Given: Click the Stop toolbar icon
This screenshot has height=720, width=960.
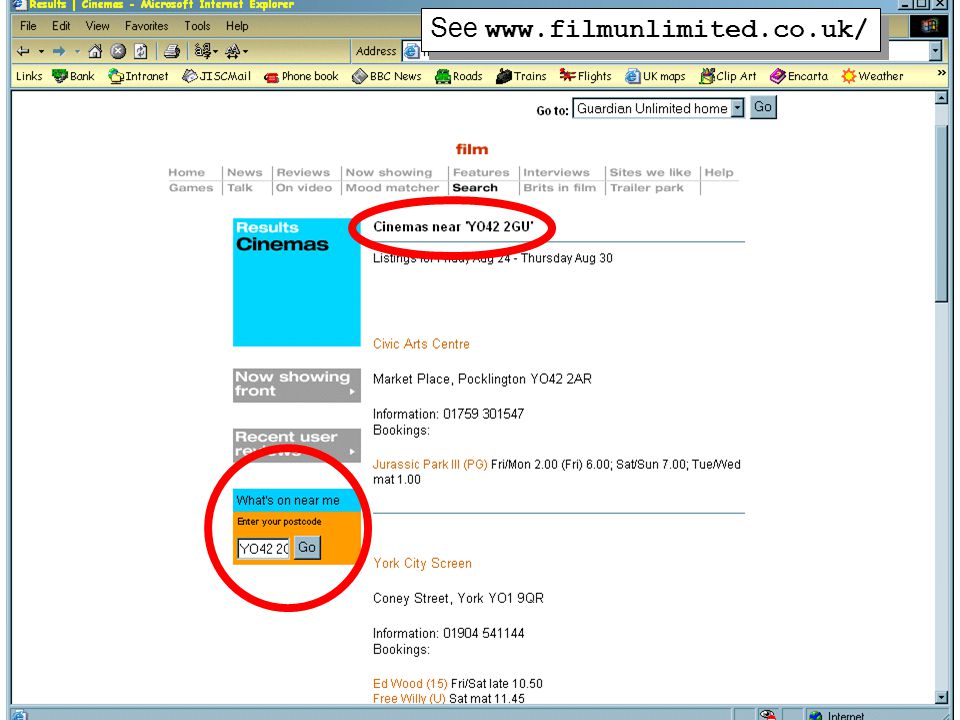Looking at the screenshot, I should [118, 51].
